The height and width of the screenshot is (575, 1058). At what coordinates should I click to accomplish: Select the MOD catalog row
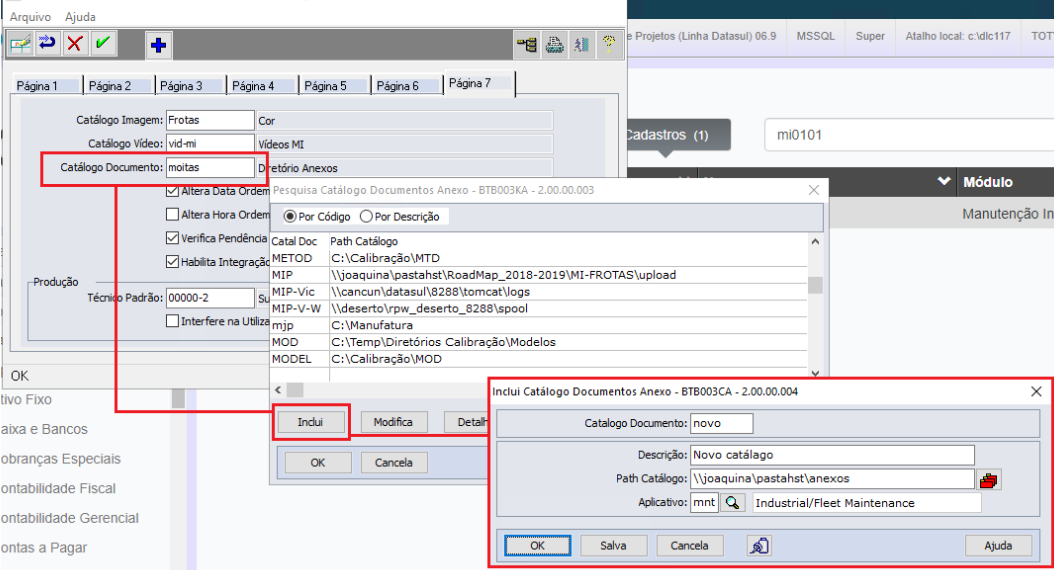(538, 342)
